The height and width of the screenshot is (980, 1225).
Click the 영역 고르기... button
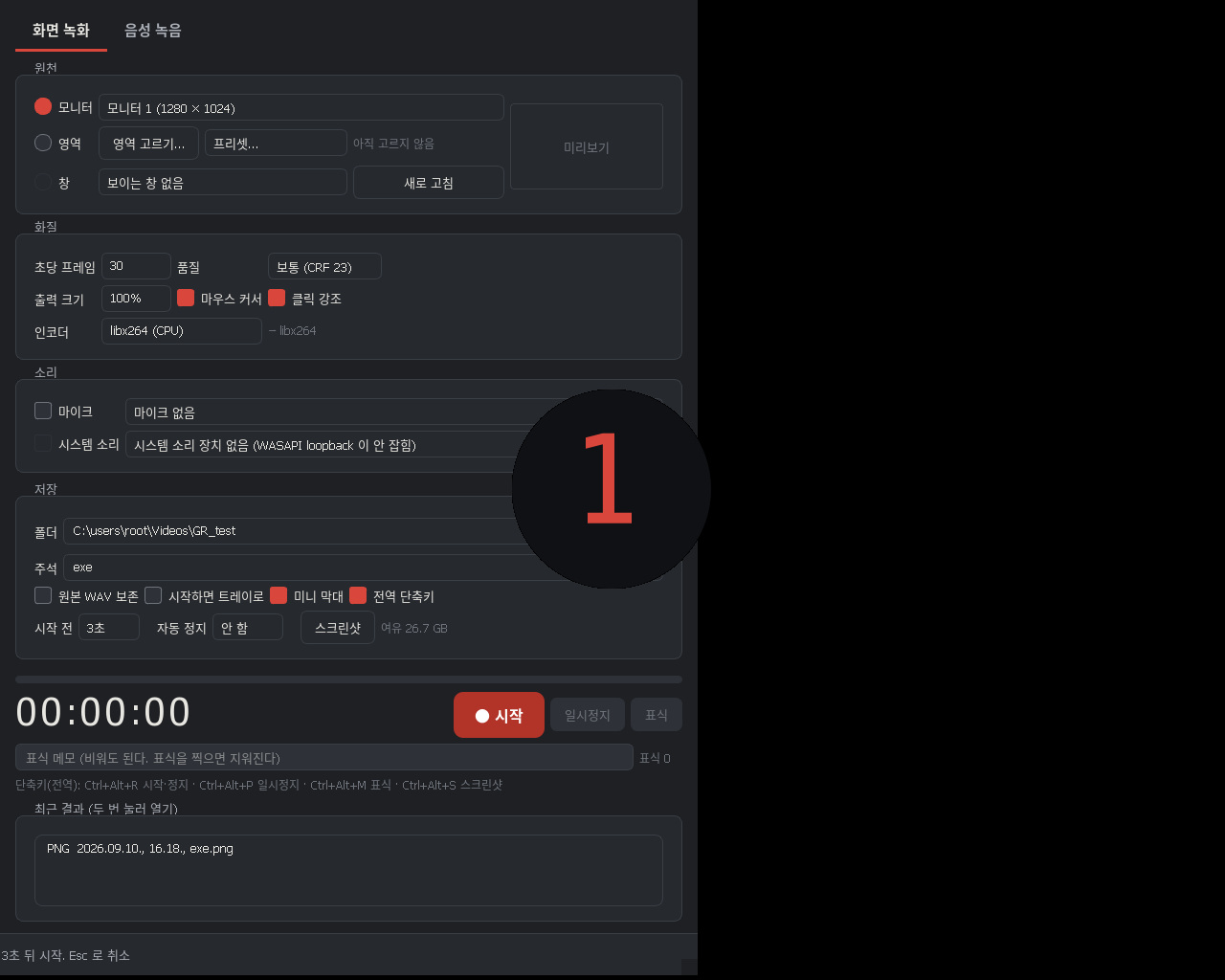coord(148,144)
